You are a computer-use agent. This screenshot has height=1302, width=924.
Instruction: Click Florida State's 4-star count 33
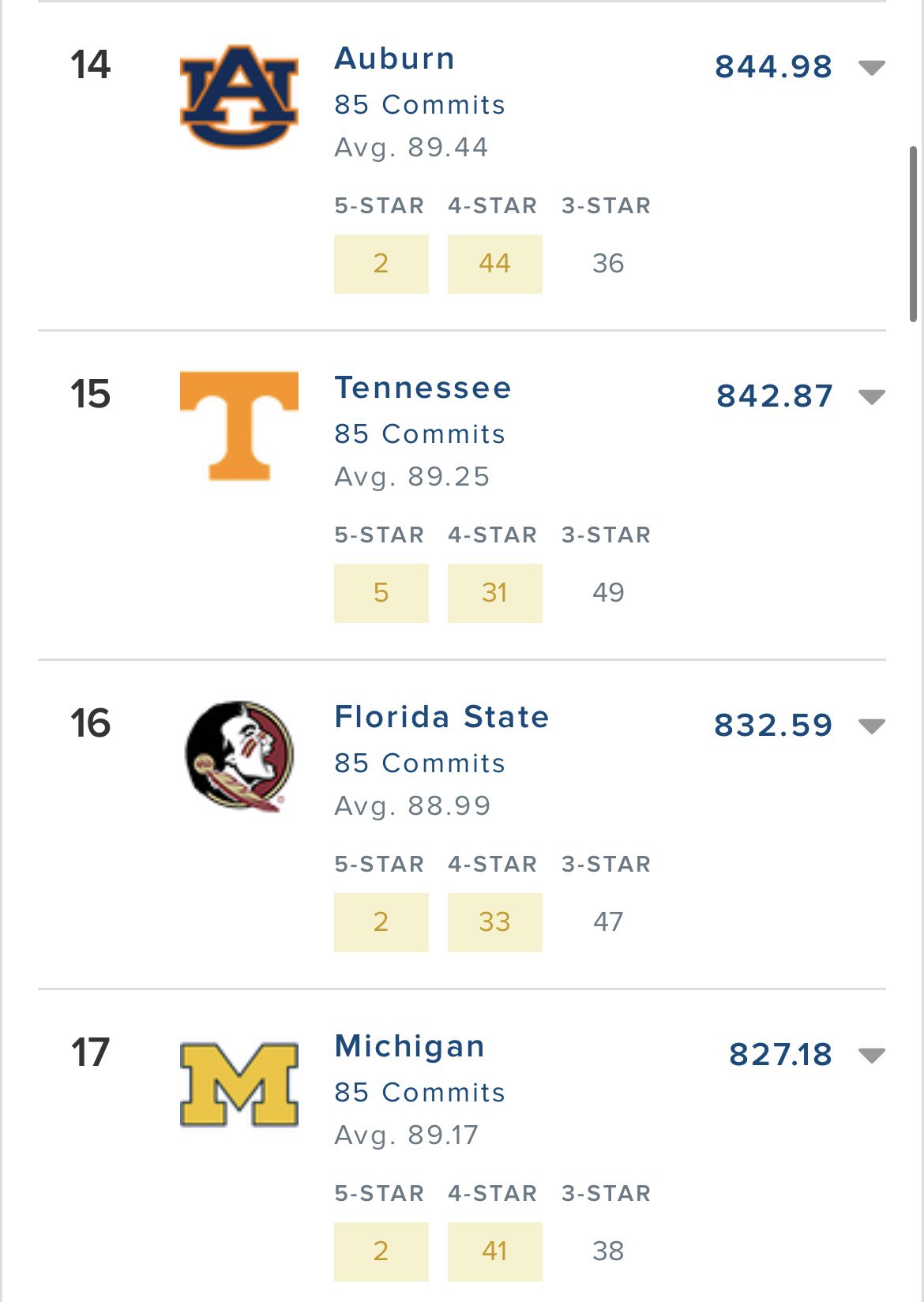pos(494,922)
